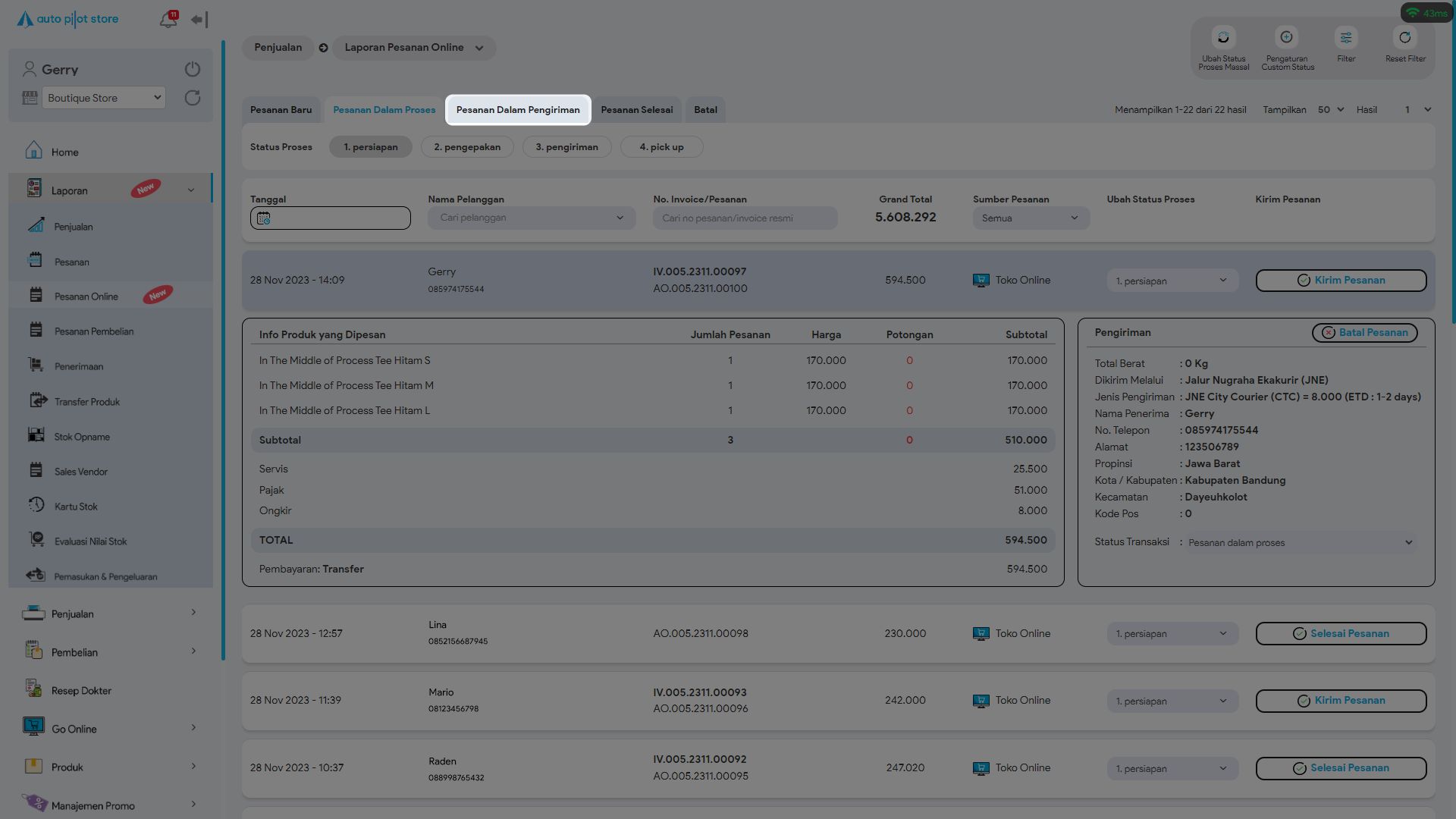Switch to Pesanan Dalam Pengiriman tab

tap(518, 110)
